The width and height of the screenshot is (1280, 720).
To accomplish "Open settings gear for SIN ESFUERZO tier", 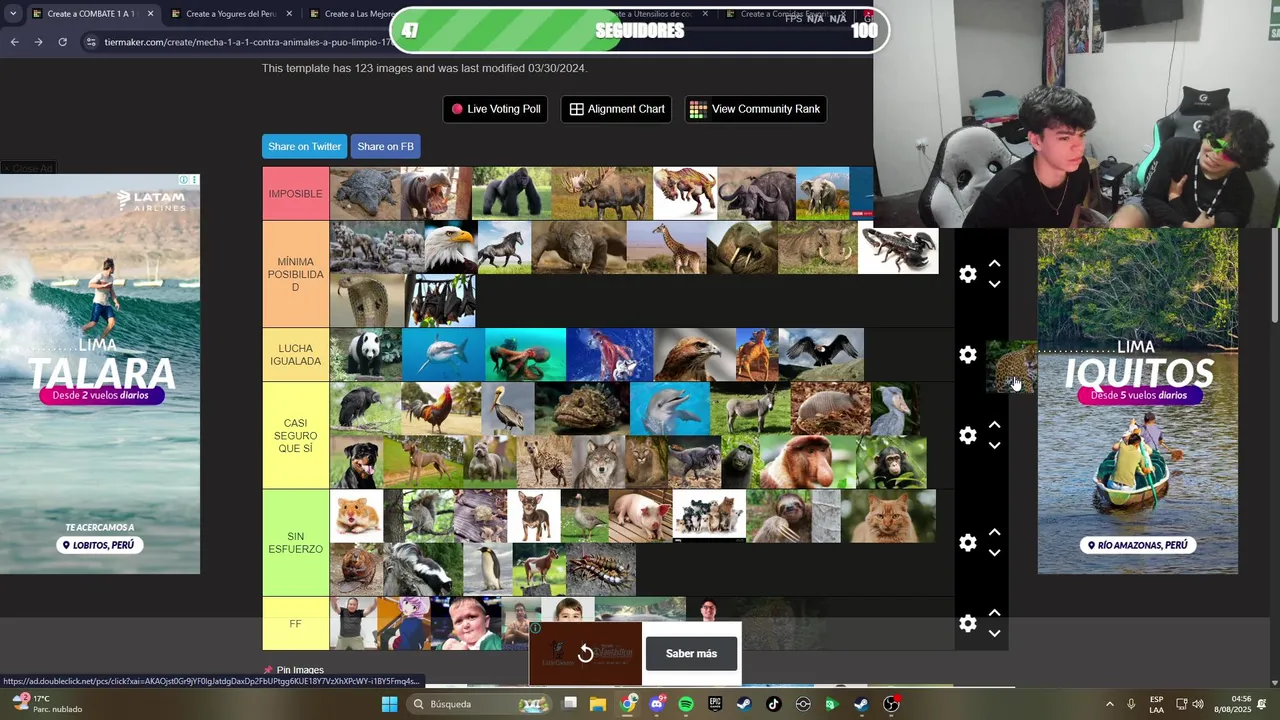I will point(967,542).
